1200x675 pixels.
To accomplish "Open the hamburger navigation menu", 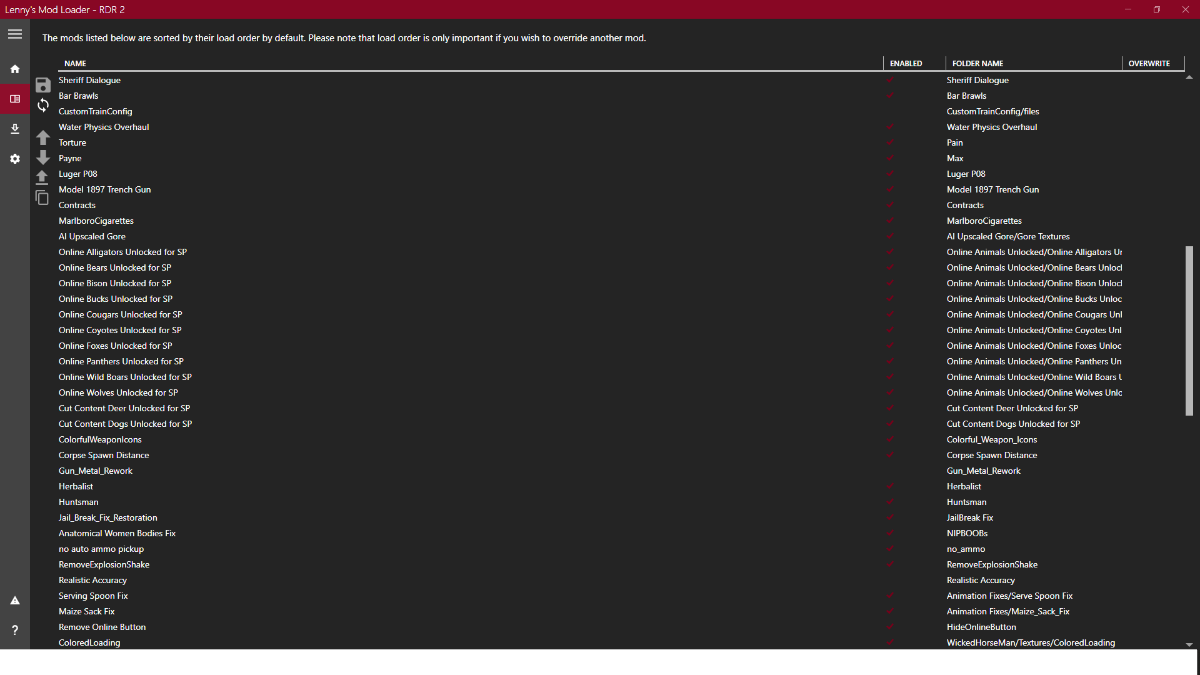I will tap(15, 34).
